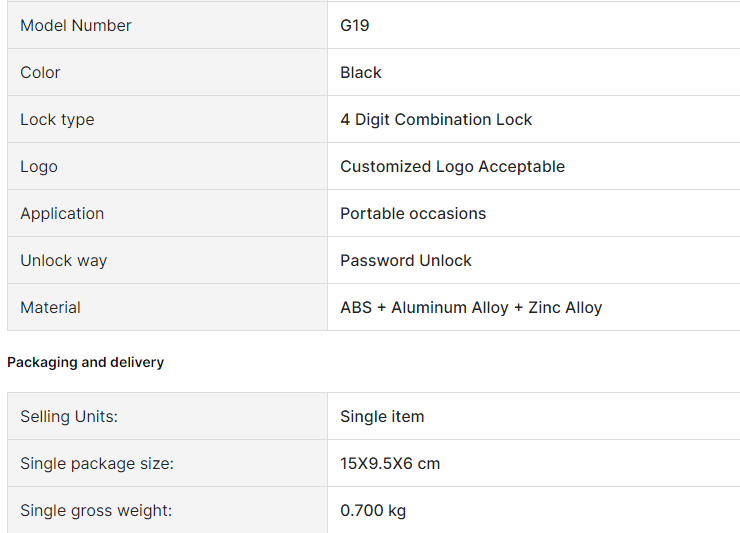Click the Unlock way label
This screenshot has width=740, height=533.
(x=64, y=261)
